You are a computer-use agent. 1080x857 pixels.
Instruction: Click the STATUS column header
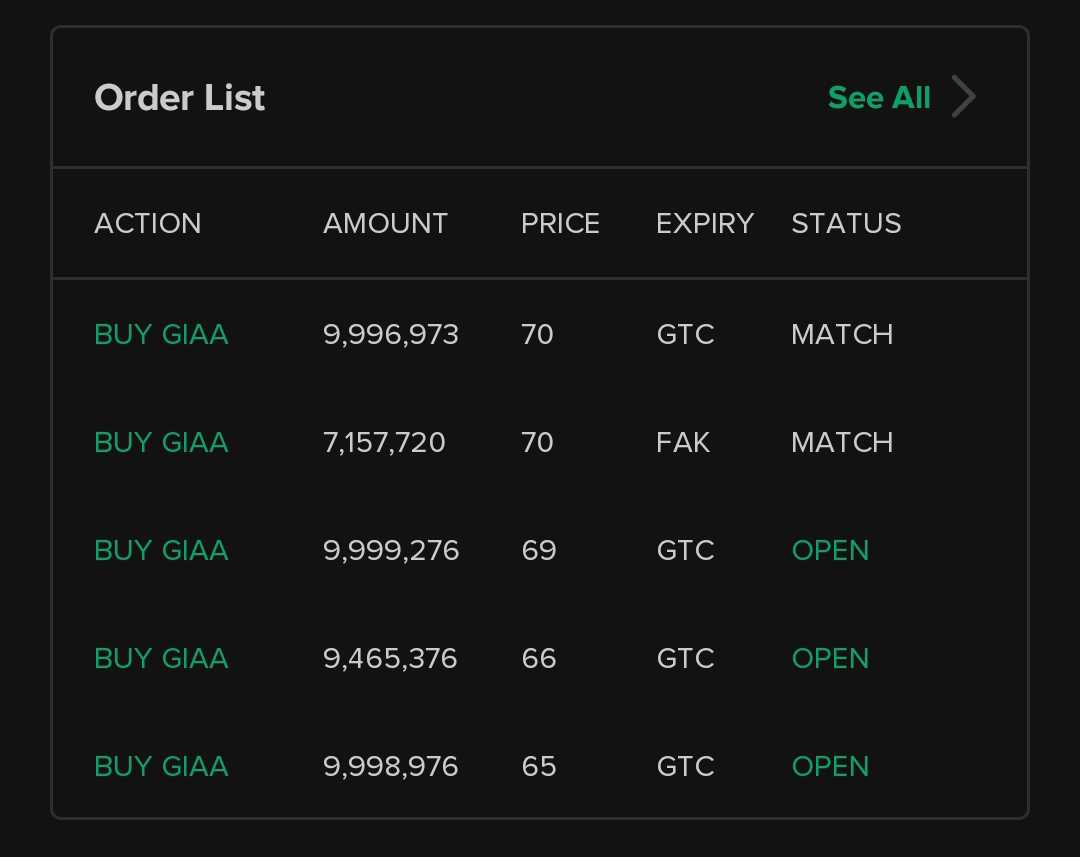pos(846,223)
